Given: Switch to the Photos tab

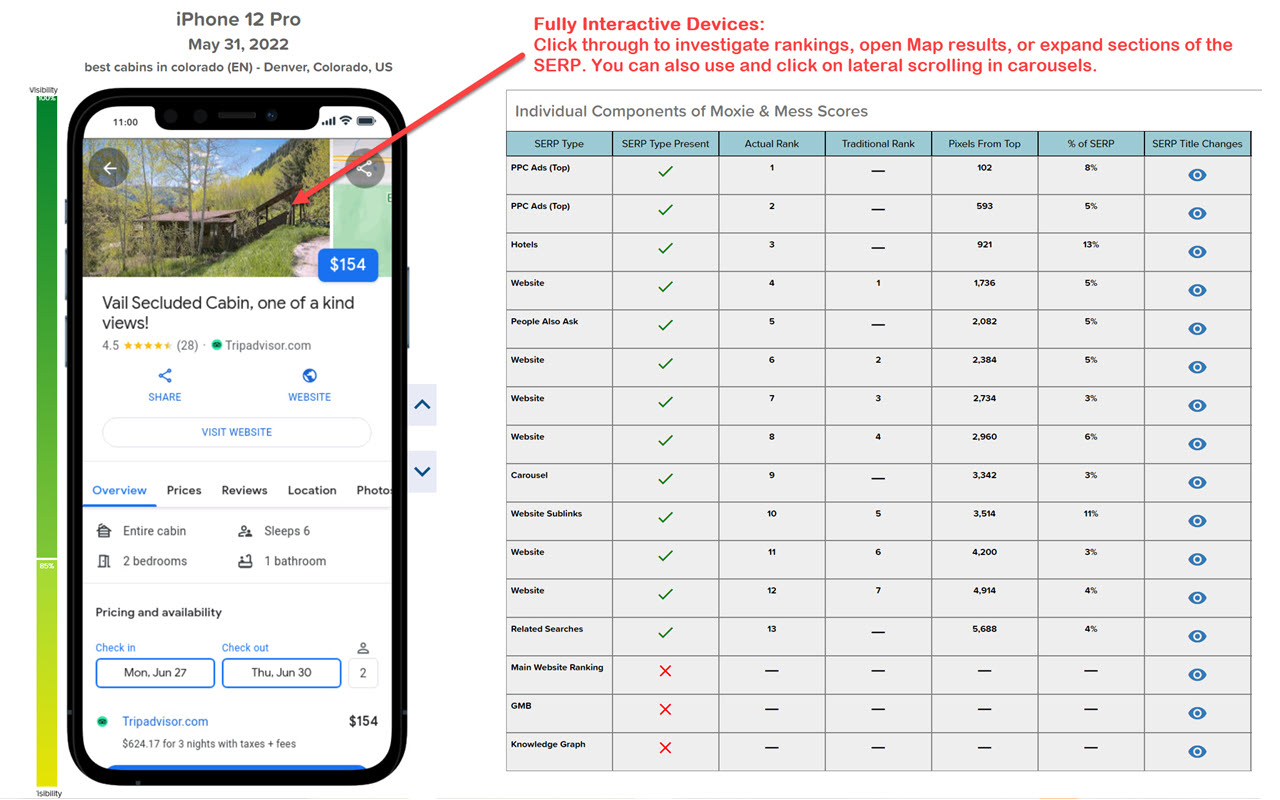Looking at the screenshot, I should click(373, 490).
